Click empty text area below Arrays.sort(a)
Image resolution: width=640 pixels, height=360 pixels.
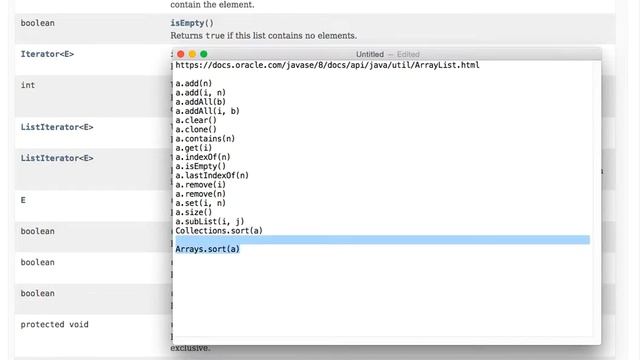click(x=382, y=294)
